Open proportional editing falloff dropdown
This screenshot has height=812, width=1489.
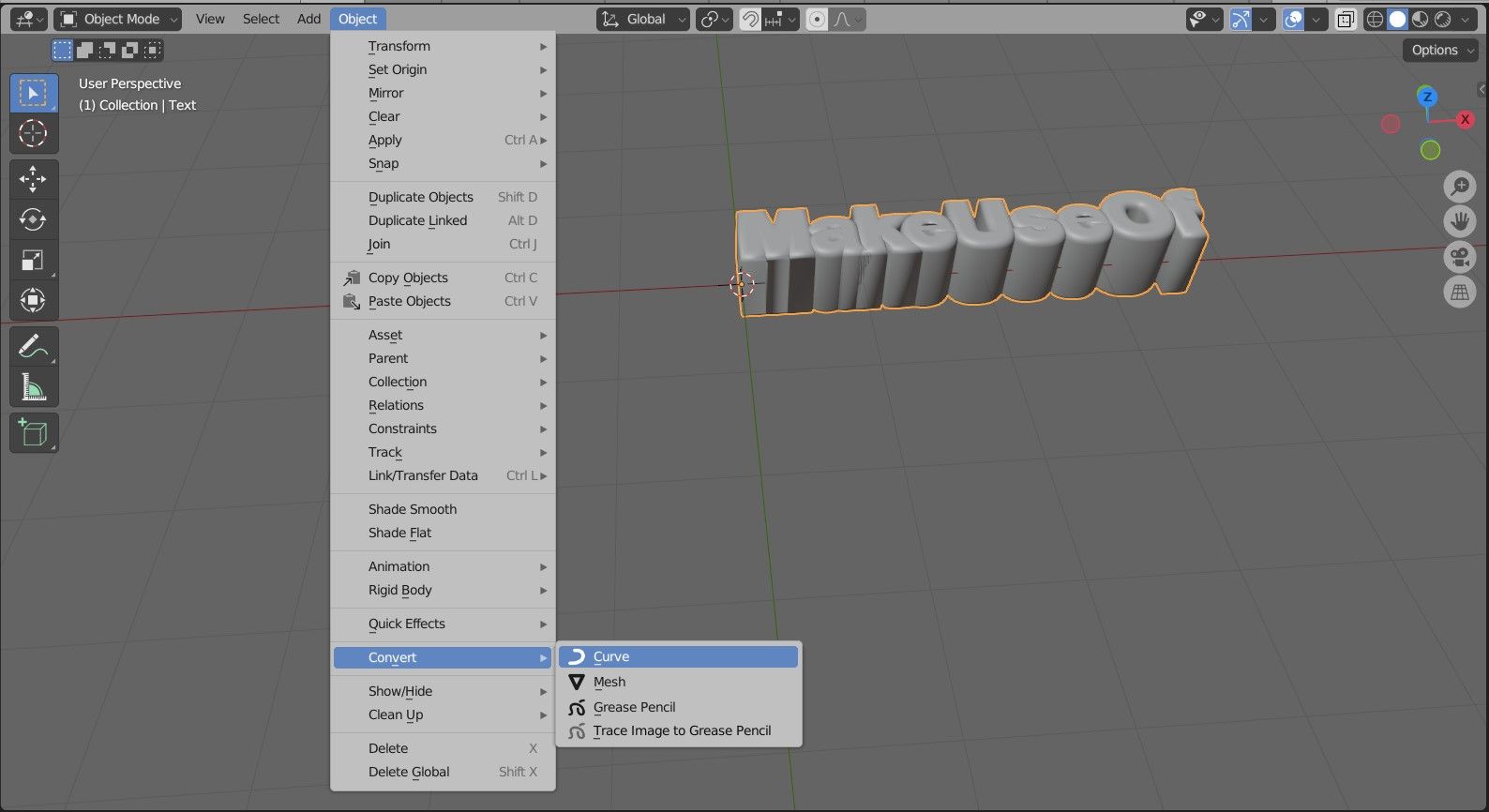point(848,19)
